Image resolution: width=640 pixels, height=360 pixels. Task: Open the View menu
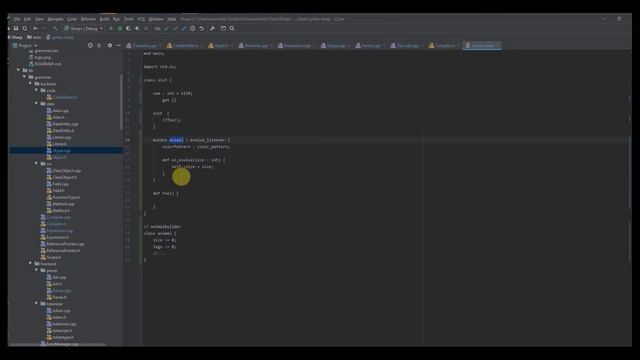point(39,19)
